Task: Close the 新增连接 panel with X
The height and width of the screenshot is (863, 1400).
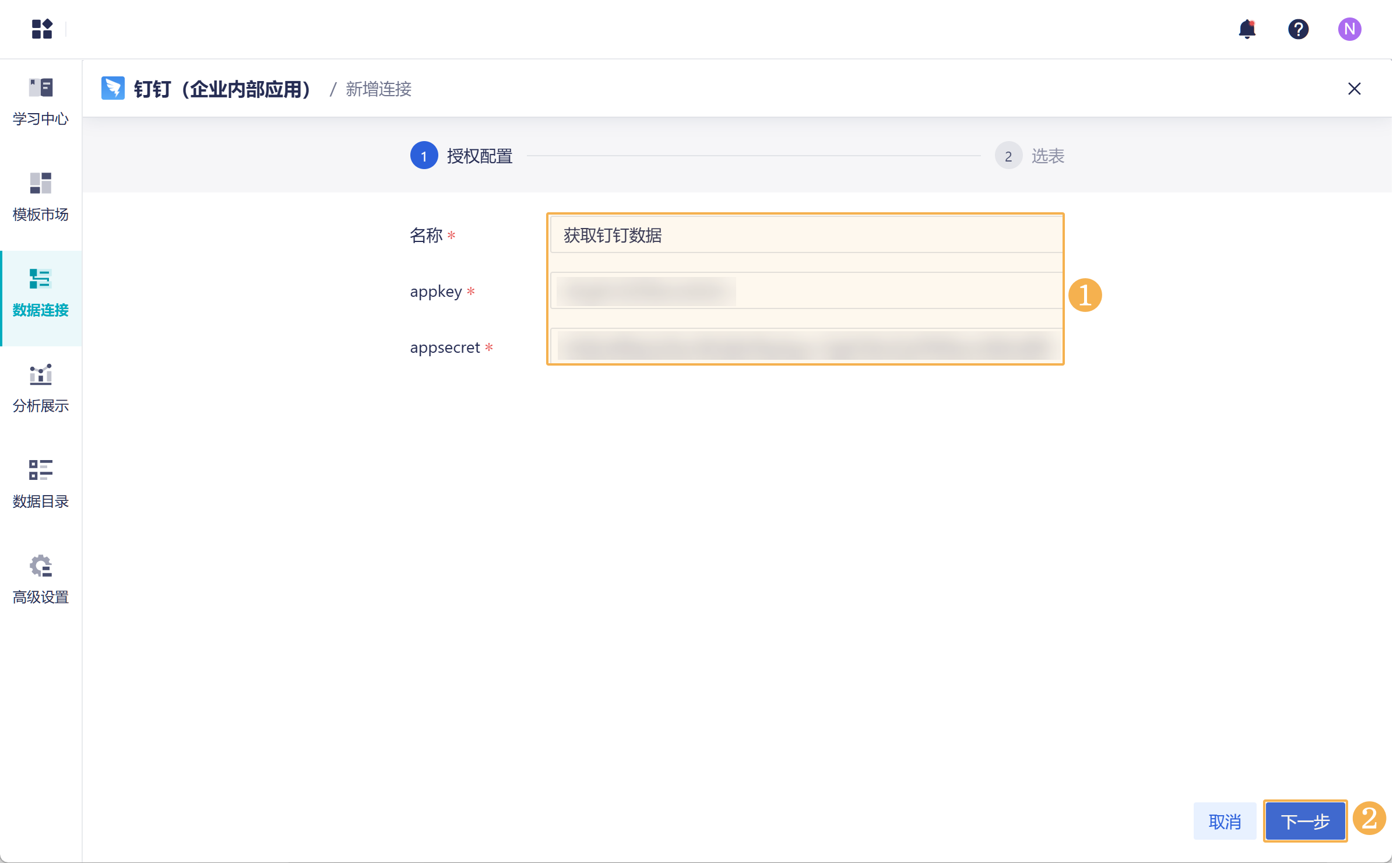Action: tap(1354, 89)
